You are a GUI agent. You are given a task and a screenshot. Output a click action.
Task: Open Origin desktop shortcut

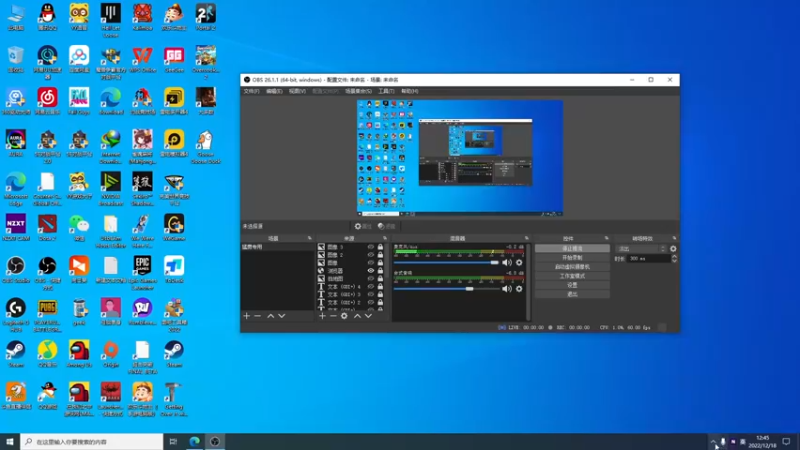111,354
